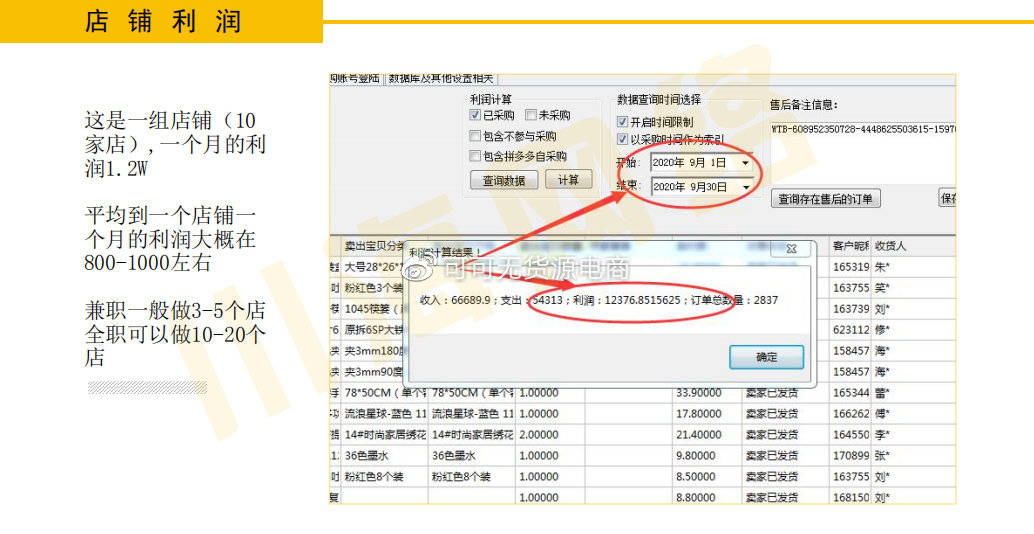Toggle the 以采购时间作为索引 checkbox
The width and height of the screenshot is (1034, 534).
pyautogui.click(x=622, y=139)
